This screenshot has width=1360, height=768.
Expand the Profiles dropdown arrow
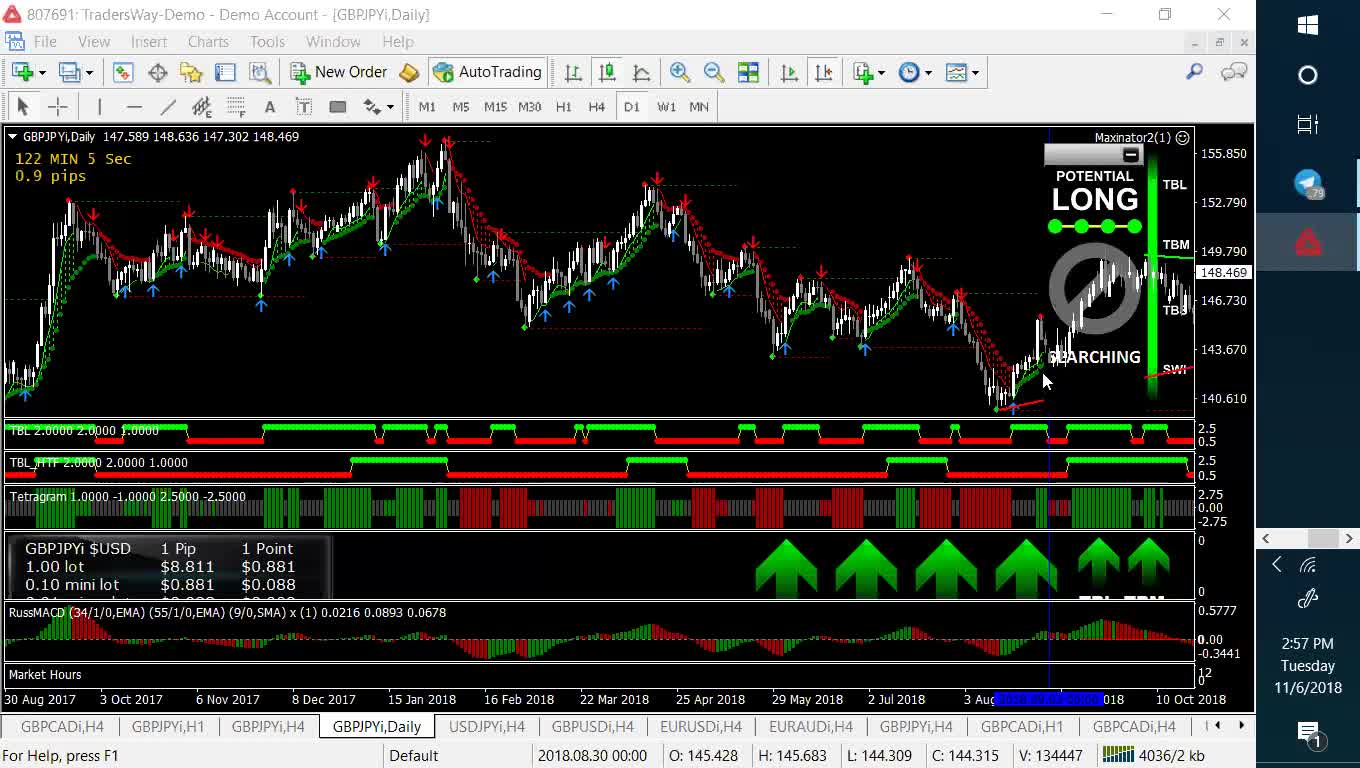[89, 72]
